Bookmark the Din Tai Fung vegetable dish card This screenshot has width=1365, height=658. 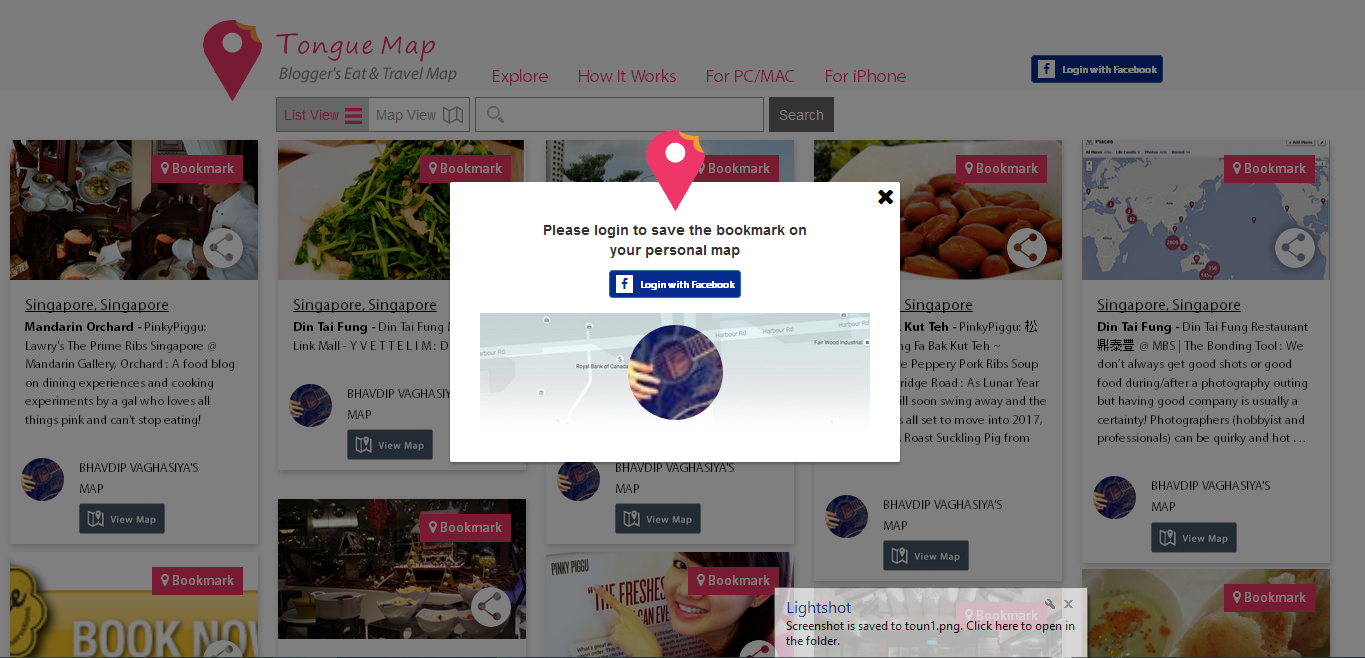coord(465,169)
